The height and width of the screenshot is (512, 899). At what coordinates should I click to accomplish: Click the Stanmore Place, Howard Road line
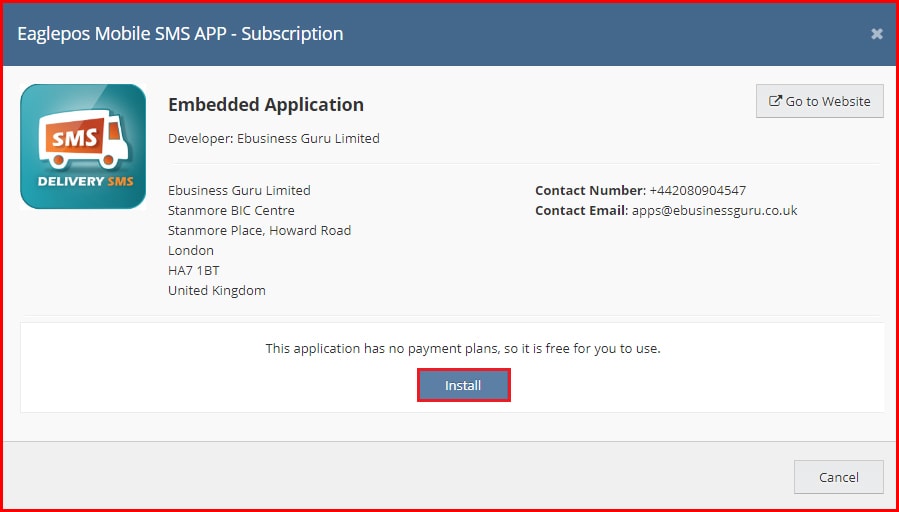click(x=259, y=230)
